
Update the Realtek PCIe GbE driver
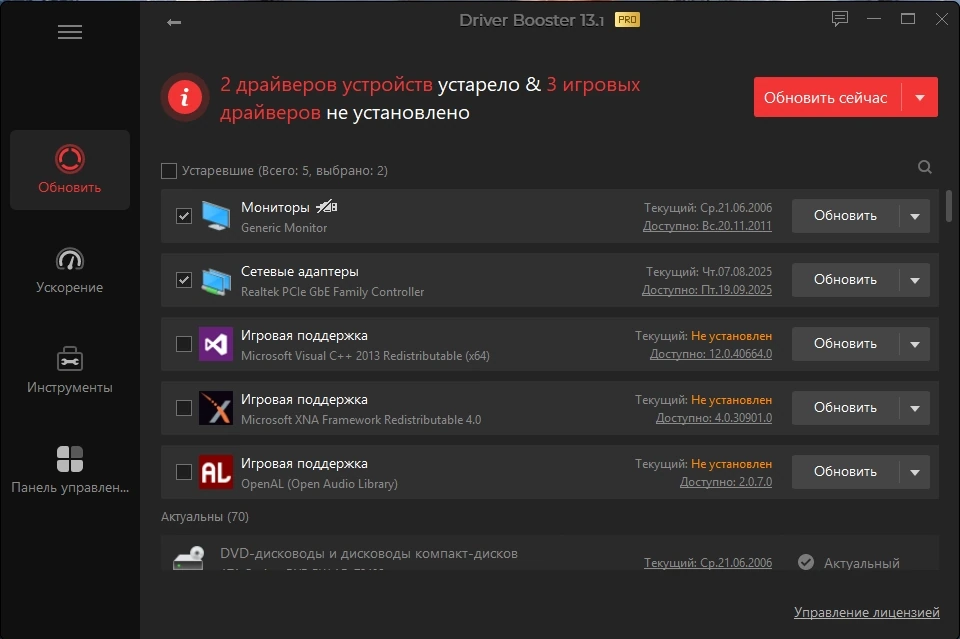point(845,280)
